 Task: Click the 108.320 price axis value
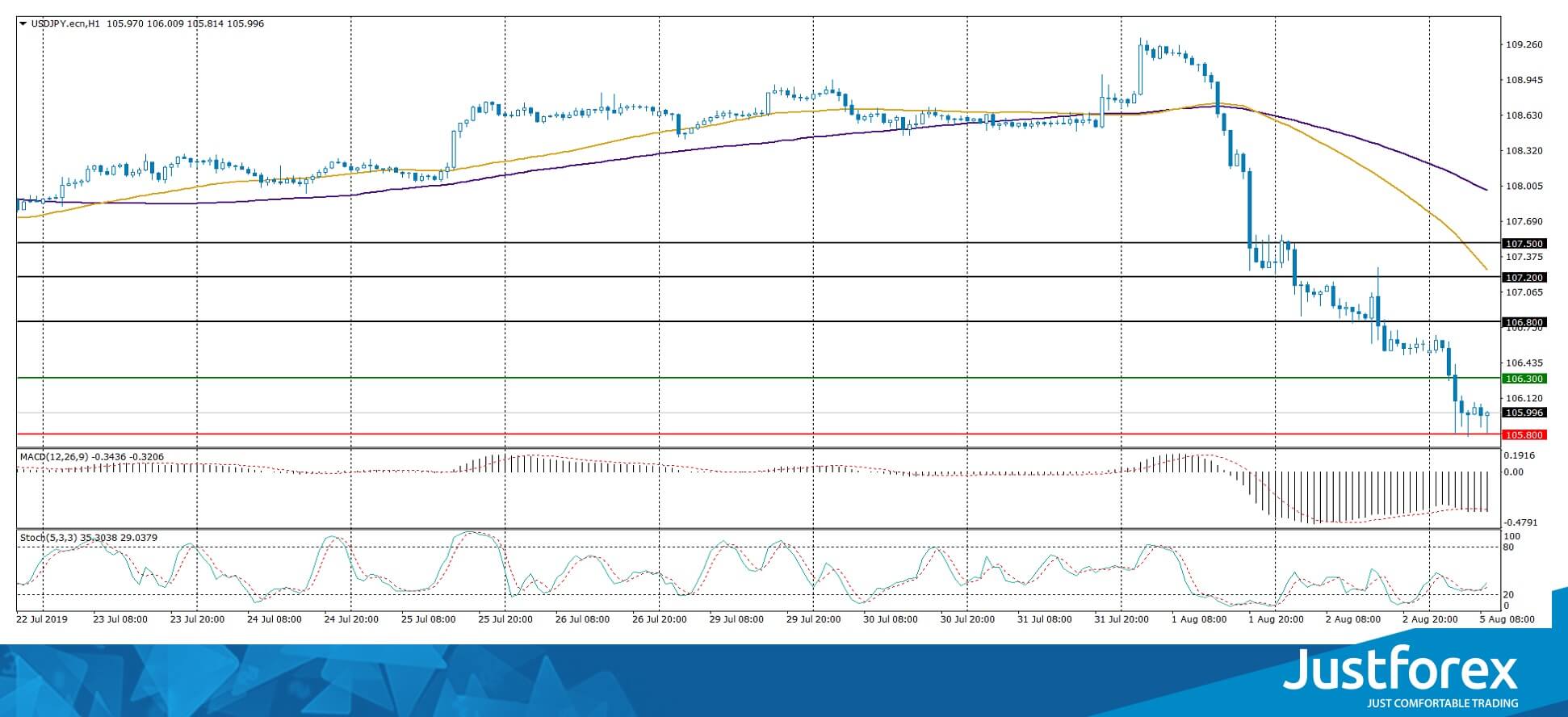[x=1525, y=150]
